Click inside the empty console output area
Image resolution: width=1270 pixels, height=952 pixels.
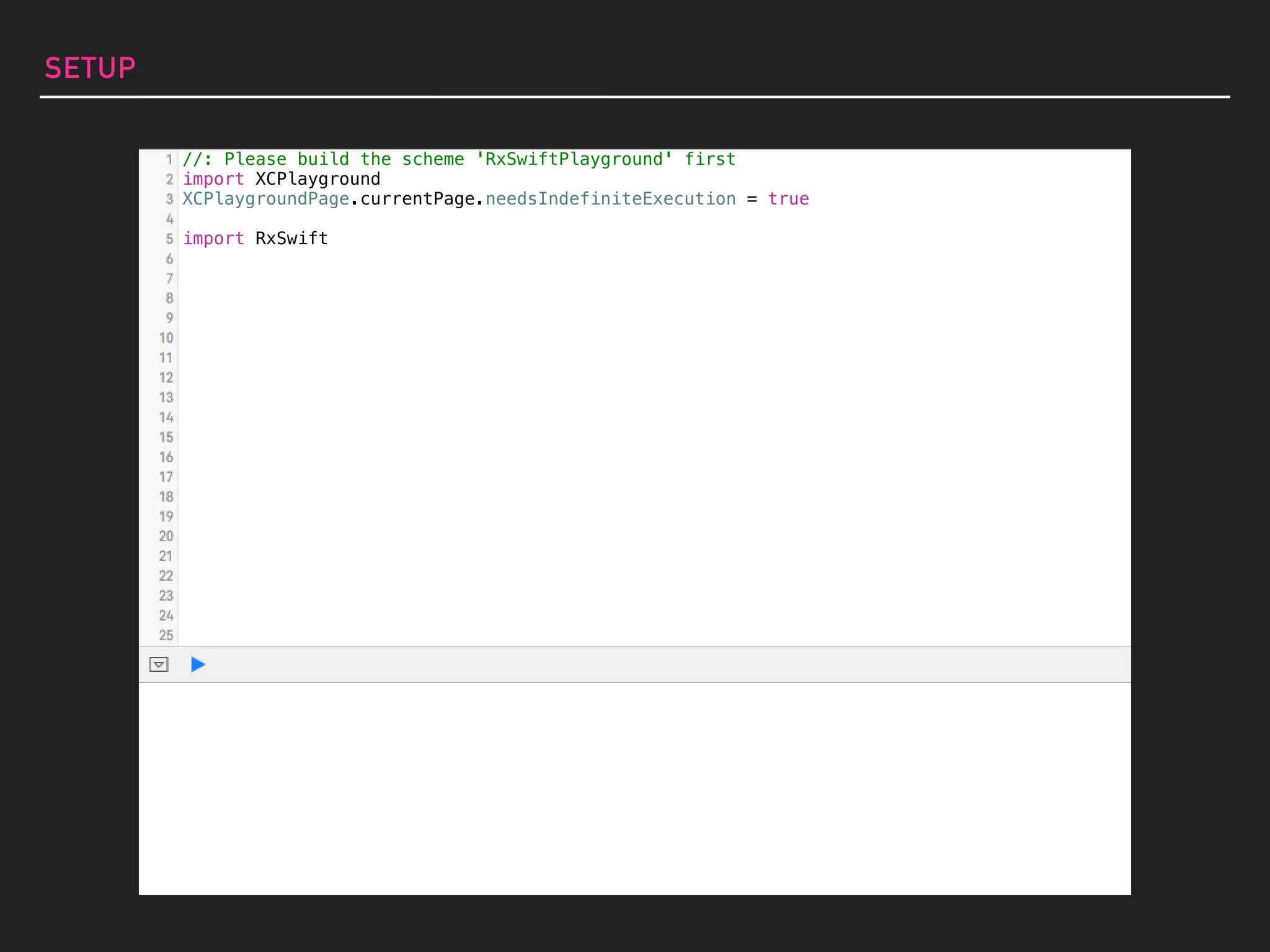pos(634,787)
